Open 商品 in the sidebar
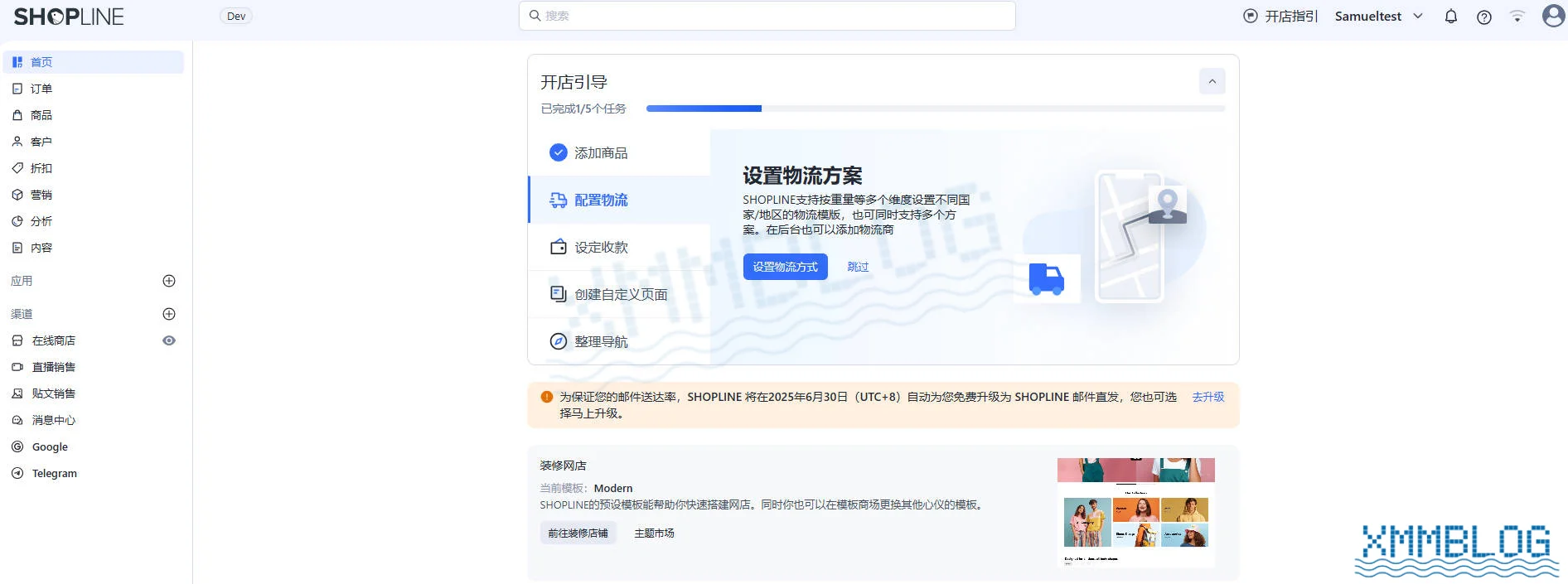The height and width of the screenshot is (584, 1568). click(94, 115)
